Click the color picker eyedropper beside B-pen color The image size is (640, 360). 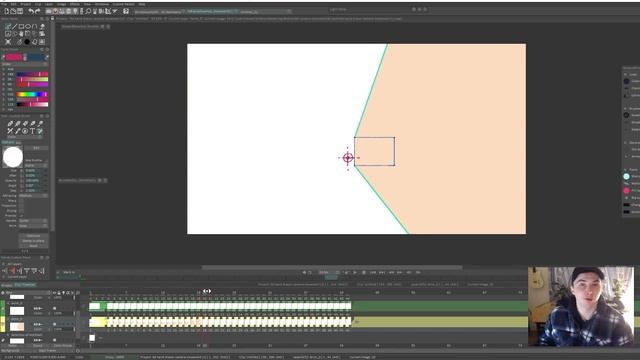(46, 58)
